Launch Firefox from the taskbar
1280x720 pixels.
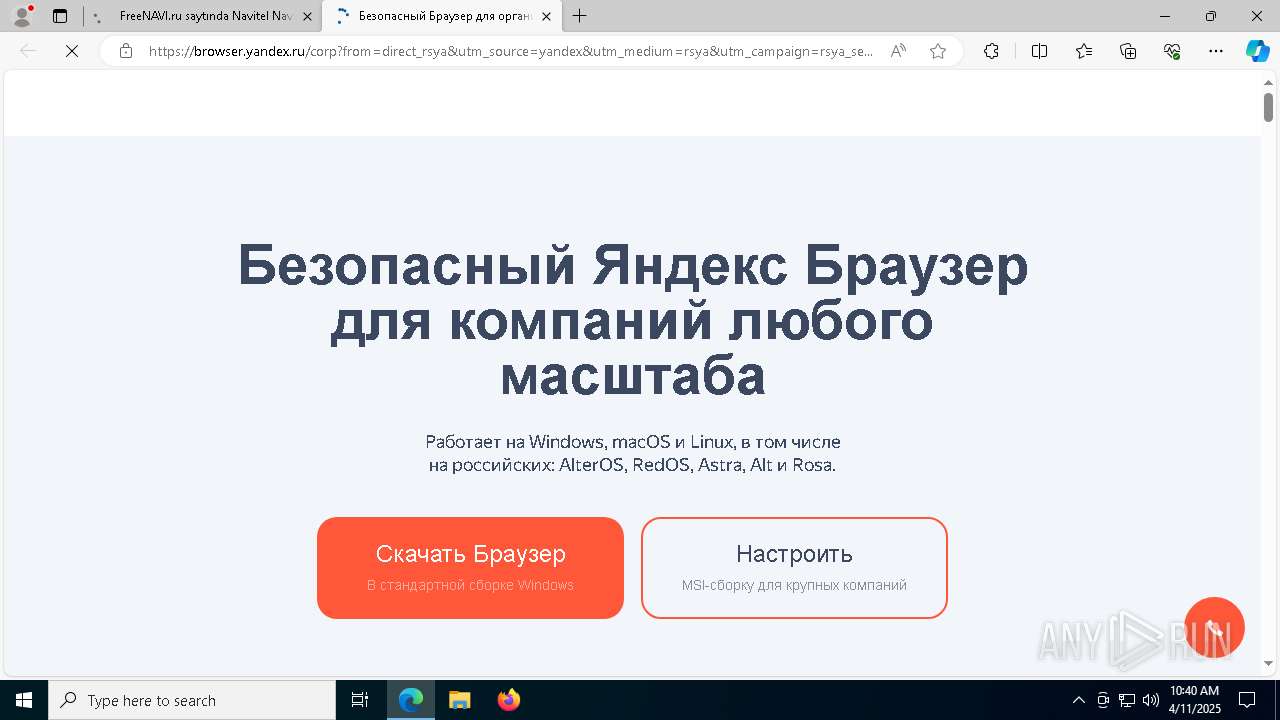[508, 700]
